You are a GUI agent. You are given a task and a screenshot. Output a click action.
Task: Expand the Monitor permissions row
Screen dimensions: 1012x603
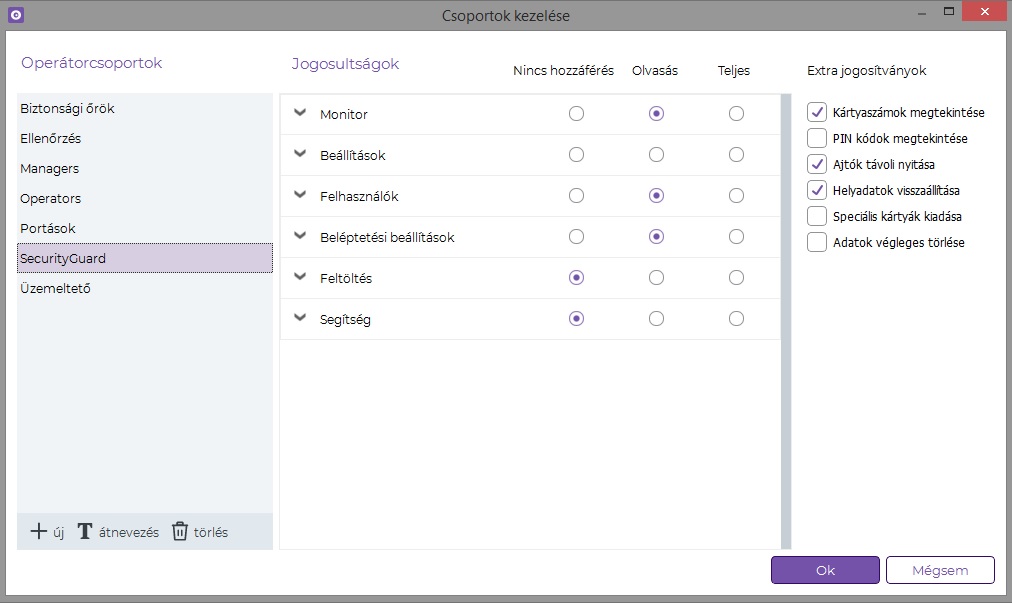[300, 114]
